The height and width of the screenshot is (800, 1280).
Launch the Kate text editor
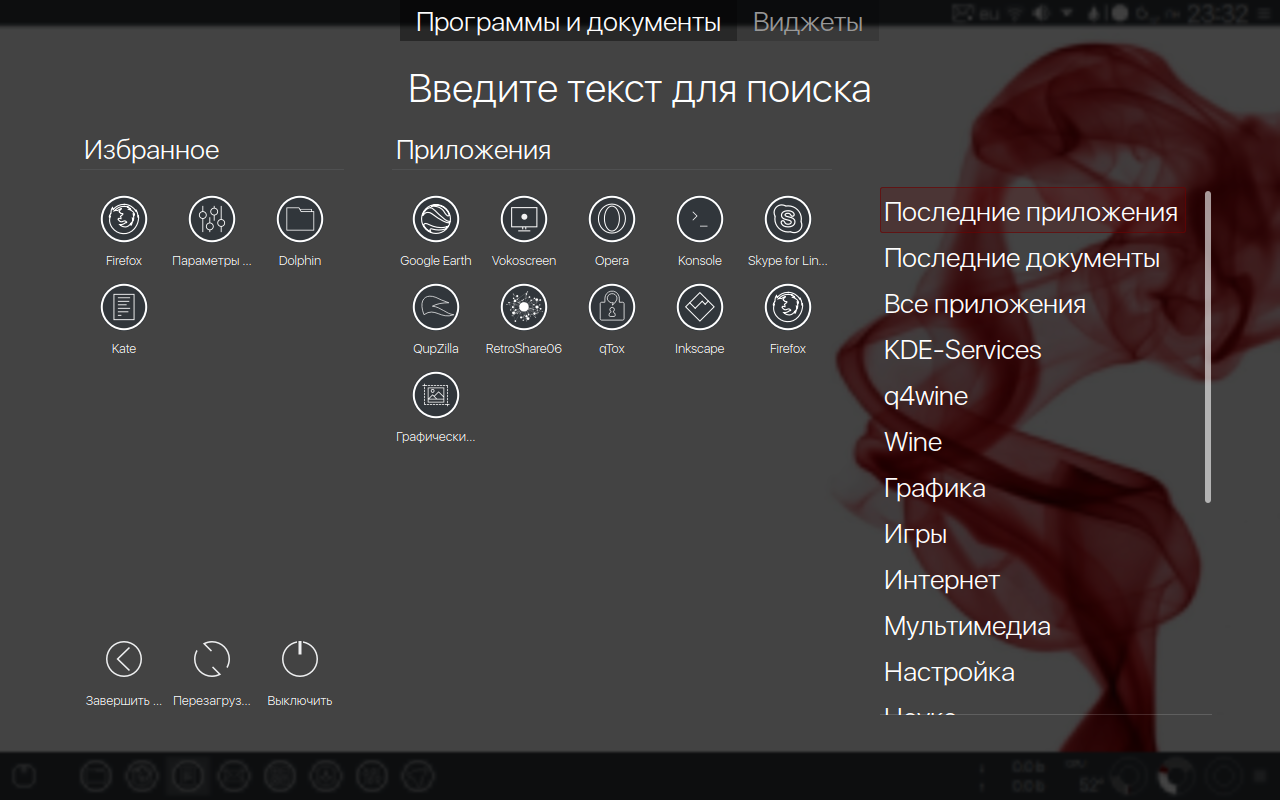pyautogui.click(x=124, y=307)
